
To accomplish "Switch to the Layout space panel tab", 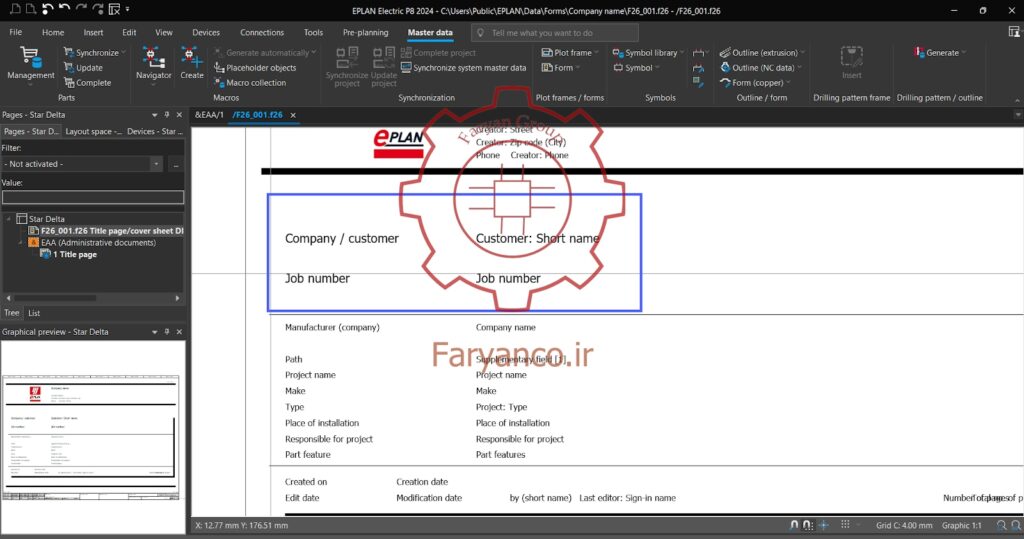I will point(93,131).
